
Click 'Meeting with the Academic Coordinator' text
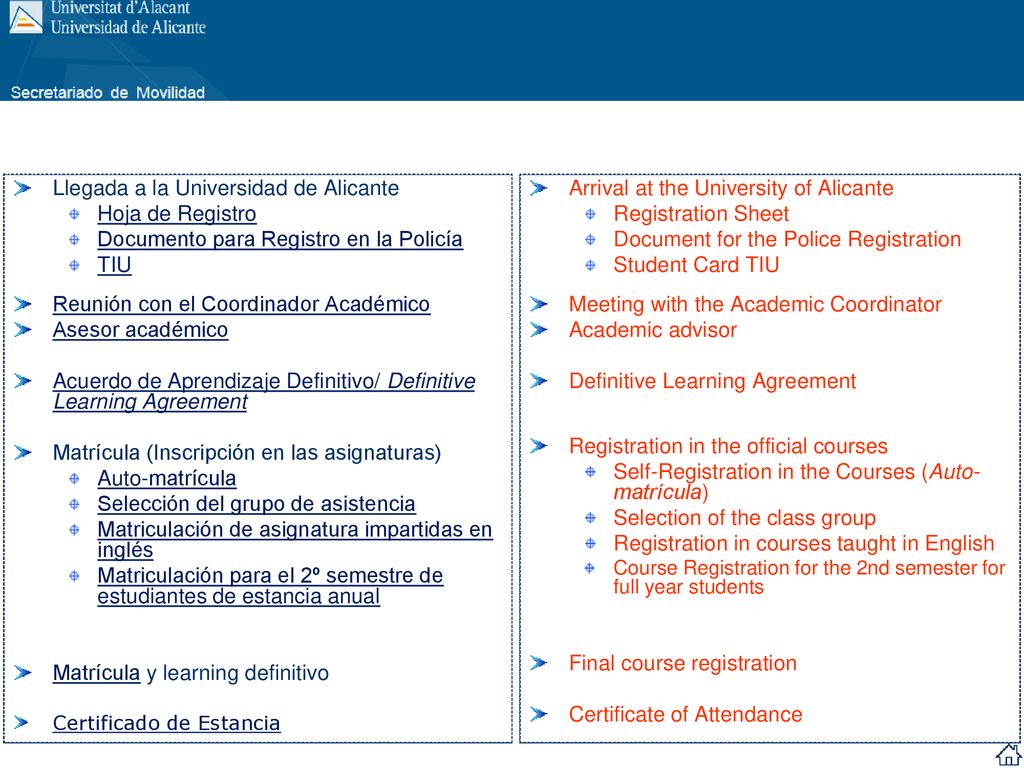755,304
